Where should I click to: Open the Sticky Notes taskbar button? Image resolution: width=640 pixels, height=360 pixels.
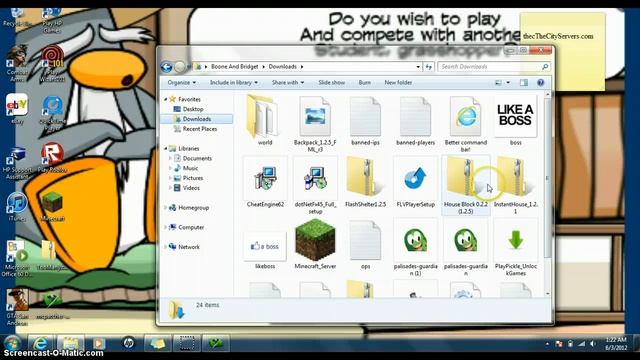point(158,343)
